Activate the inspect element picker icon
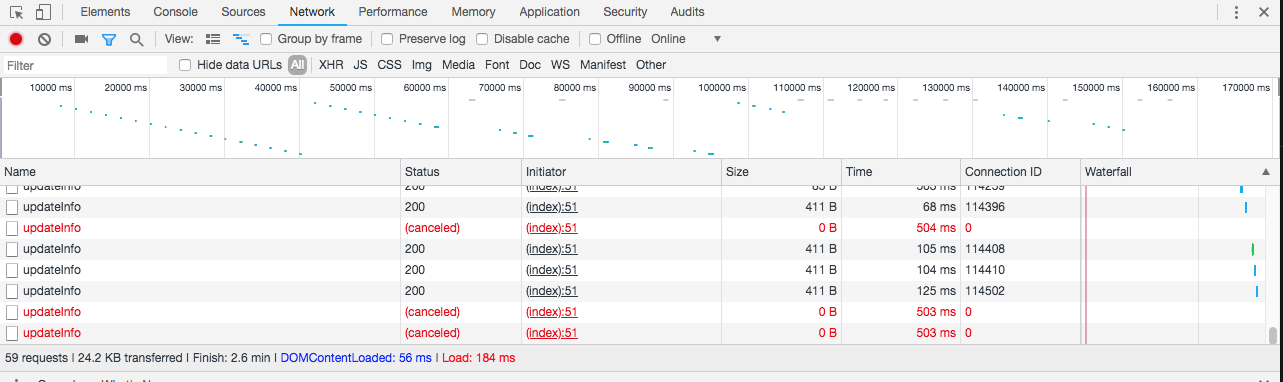The width and height of the screenshot is (1283, 382). tap(17, 12)
